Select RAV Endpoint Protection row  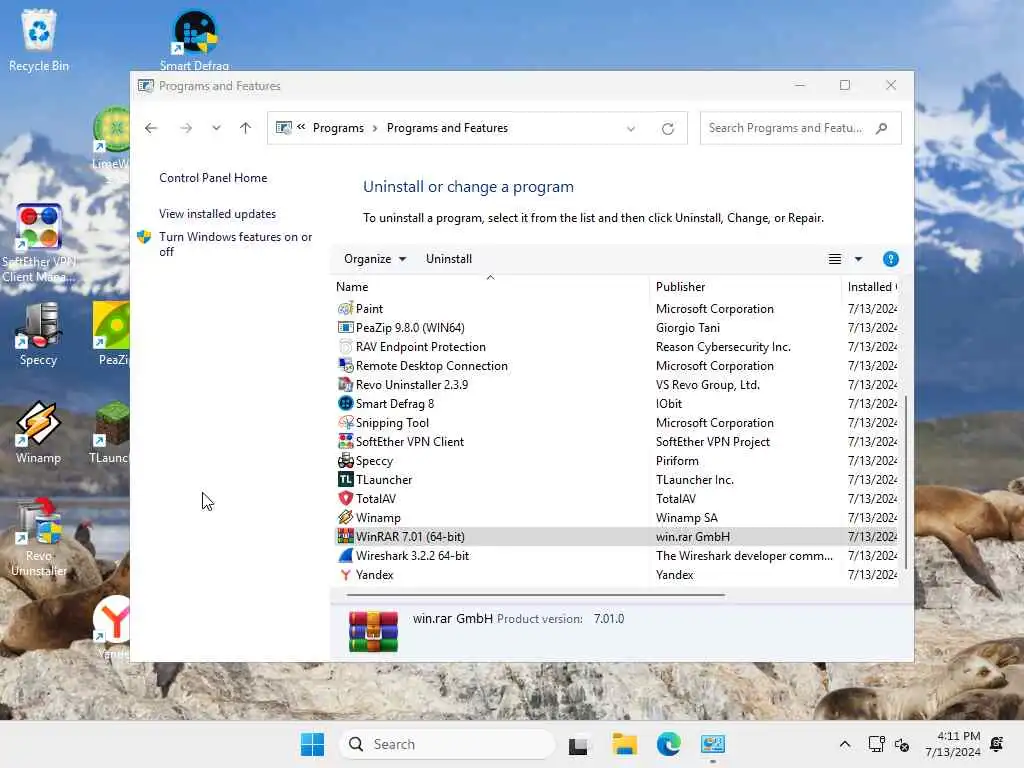pyautogui.click(x=616, y=347)
